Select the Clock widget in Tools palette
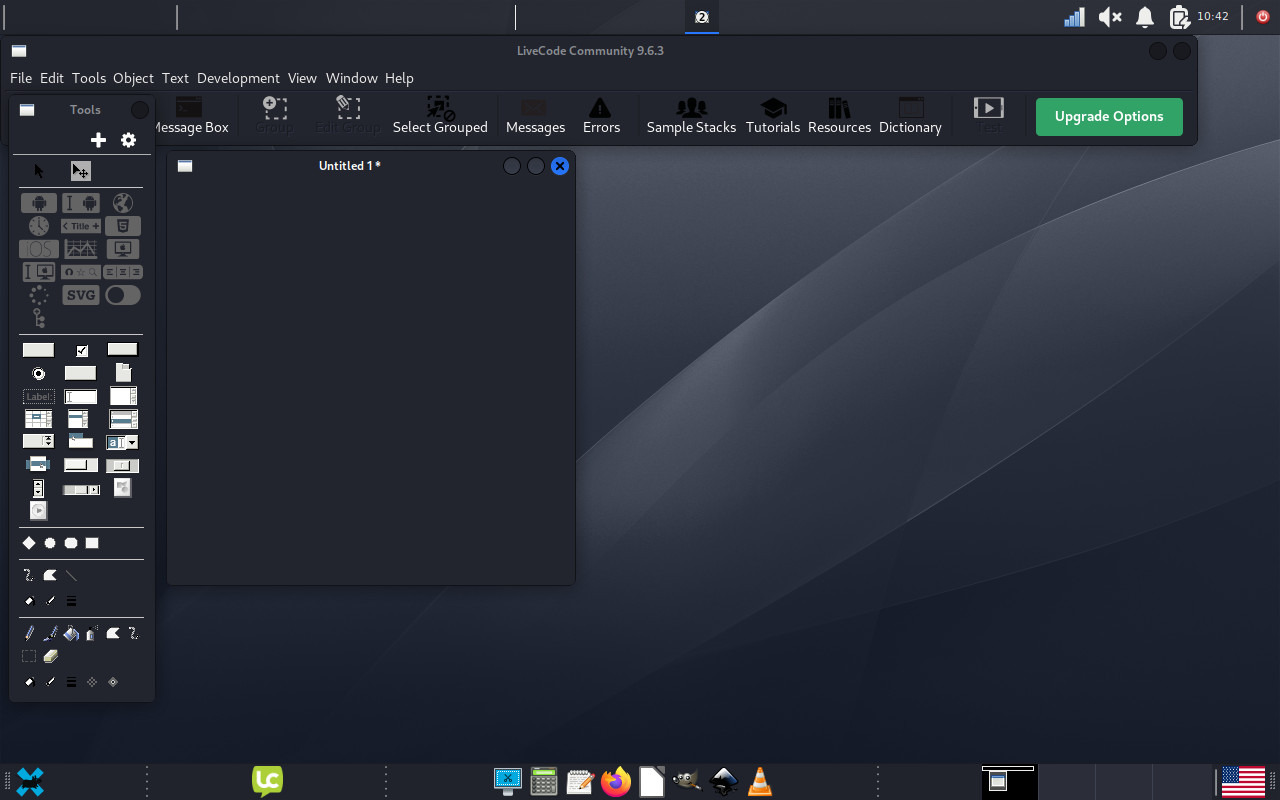 38,226
